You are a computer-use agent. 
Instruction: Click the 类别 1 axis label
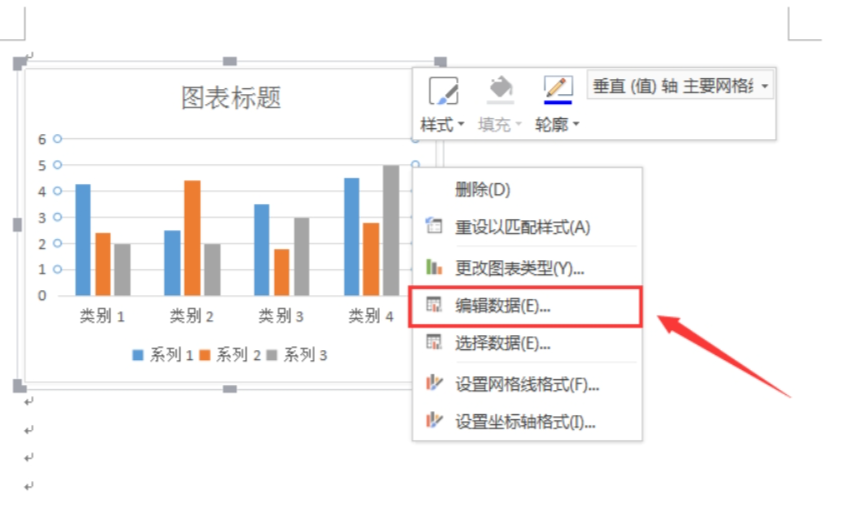pyautogui.click(x=102, y=316)
